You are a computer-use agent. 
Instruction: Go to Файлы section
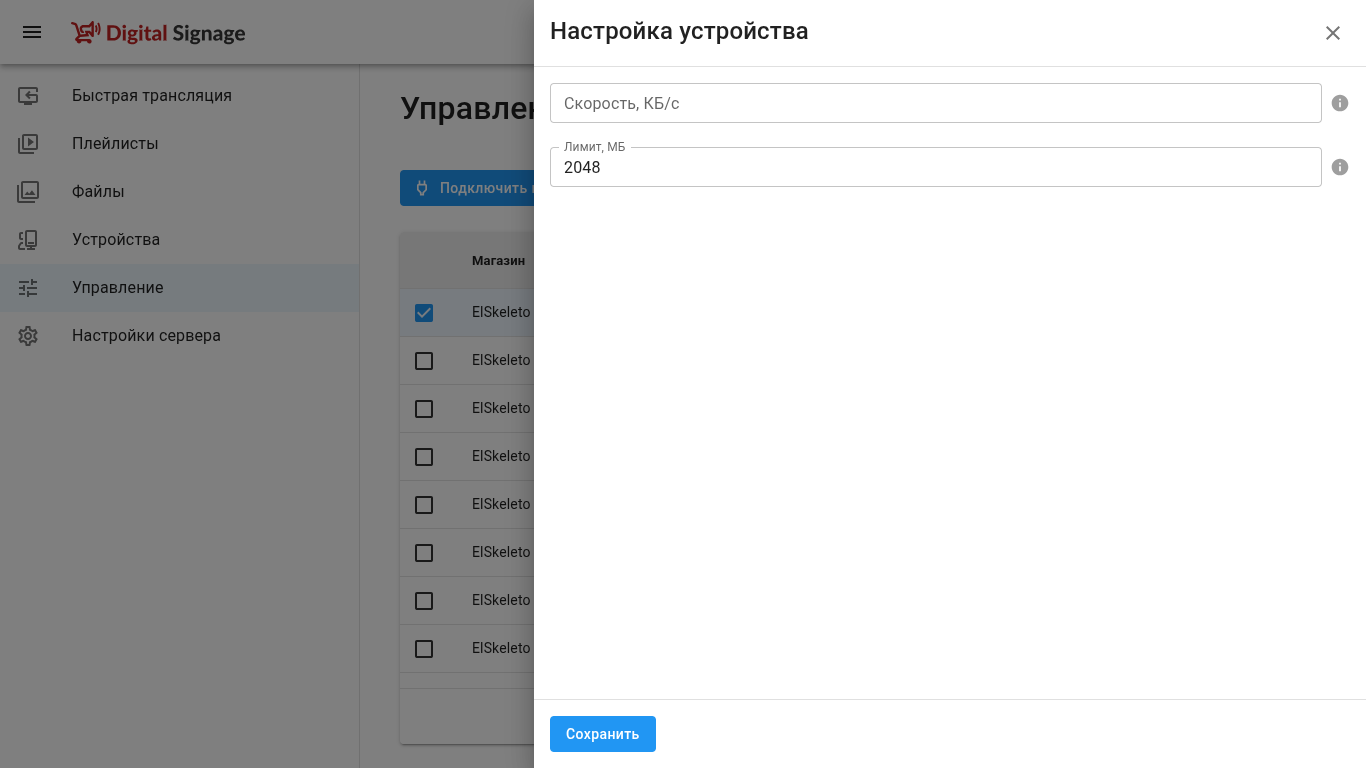tap(98, 192)
